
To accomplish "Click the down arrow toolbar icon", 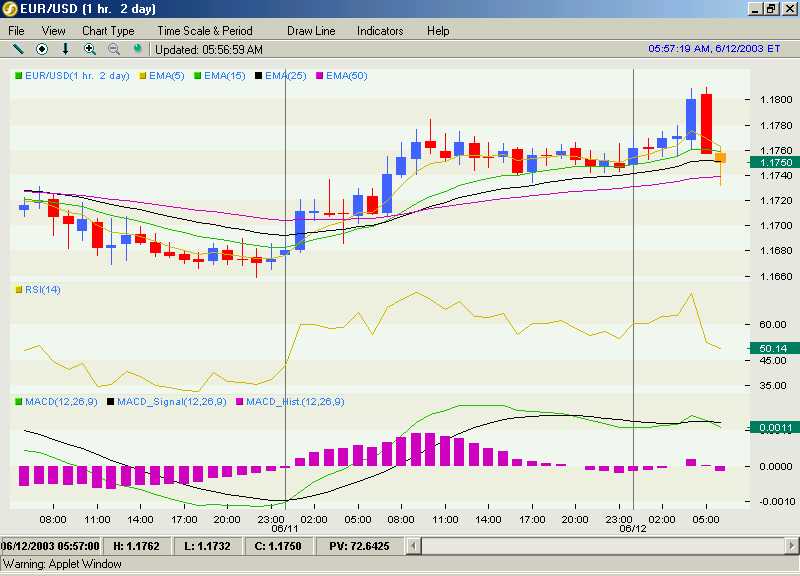I will (65, 49).
